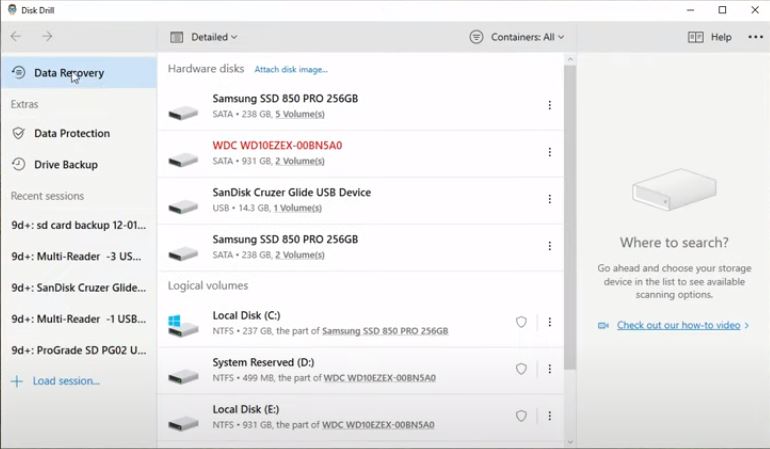Toggle protection shield for Local Disk (E:)
770x449 pixels.
click(x=521, y=416)
